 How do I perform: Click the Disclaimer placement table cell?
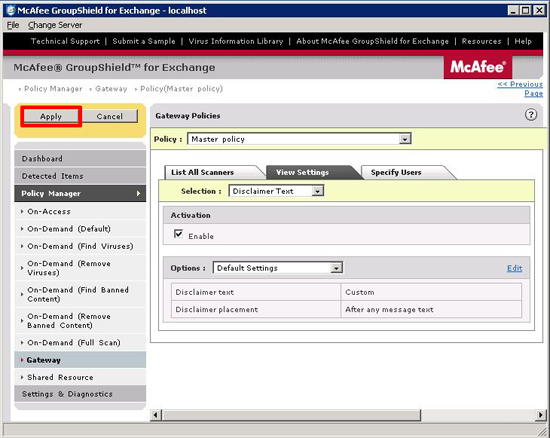pyautogui.click(x=256, y=309)
